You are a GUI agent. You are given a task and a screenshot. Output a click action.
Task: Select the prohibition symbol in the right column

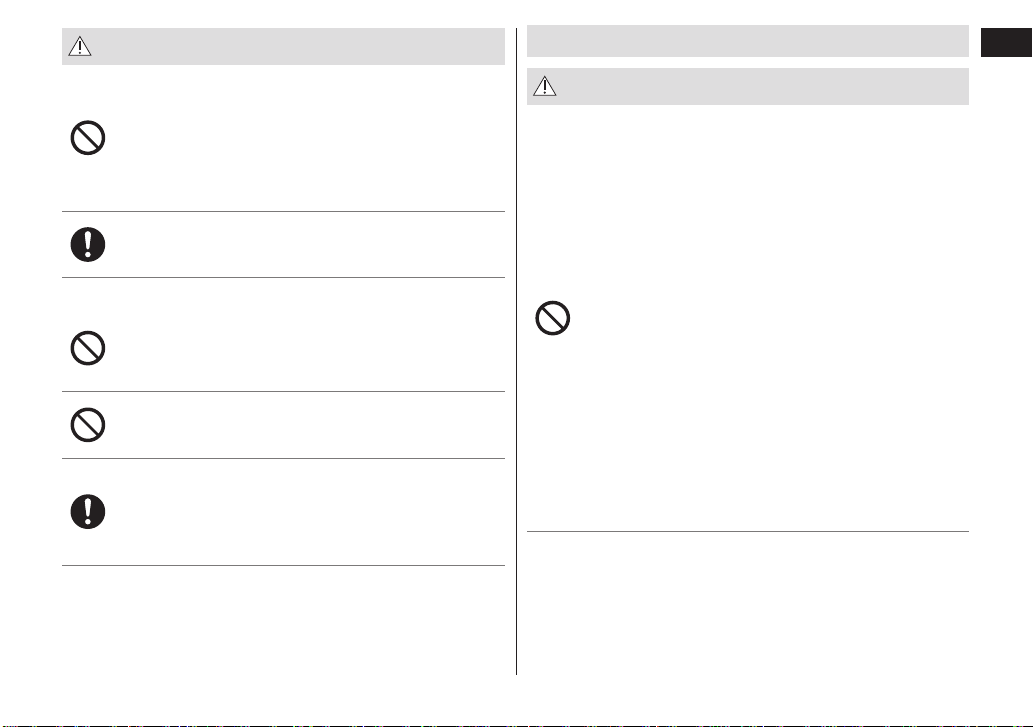tap(553, 318)
